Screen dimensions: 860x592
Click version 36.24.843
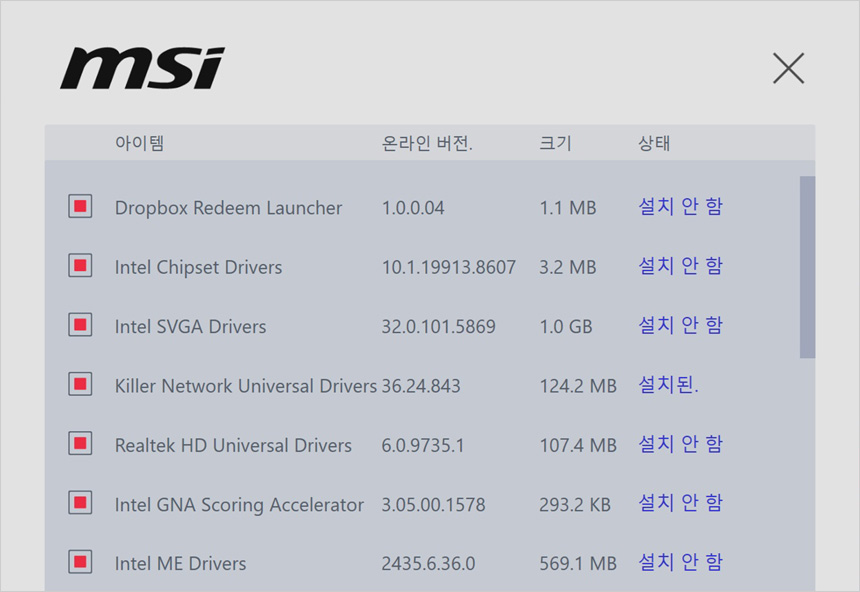coord(421,386)
